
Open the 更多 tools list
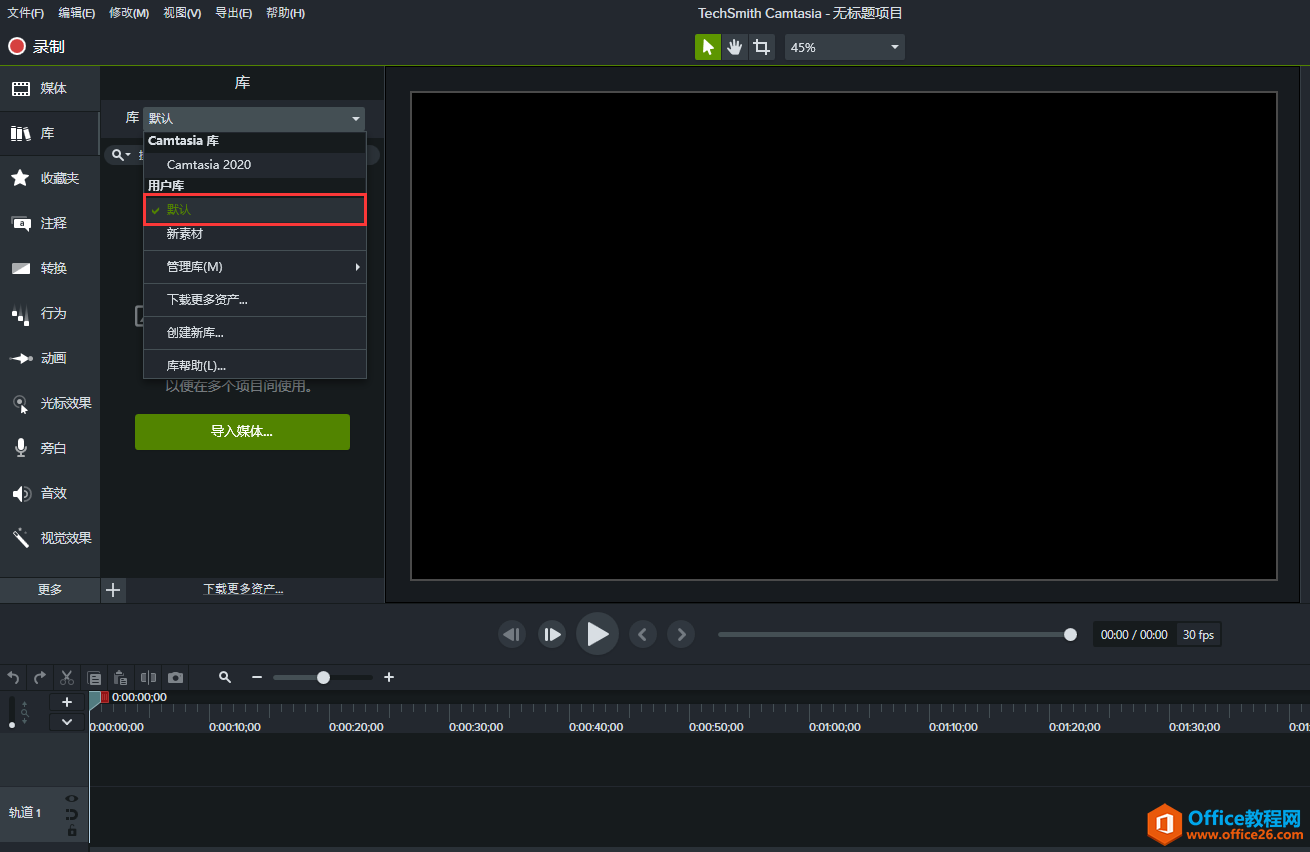[x=50, y=590]
